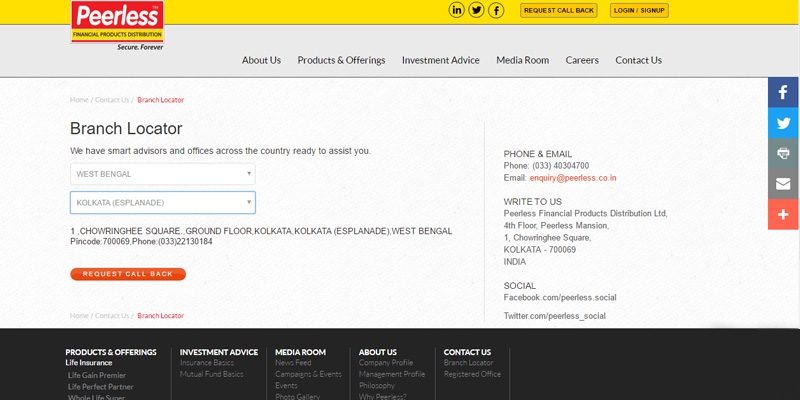Click Pincode:700069 phone line
This screenshot has width=800, height=400.
click(x=141, y=241)
